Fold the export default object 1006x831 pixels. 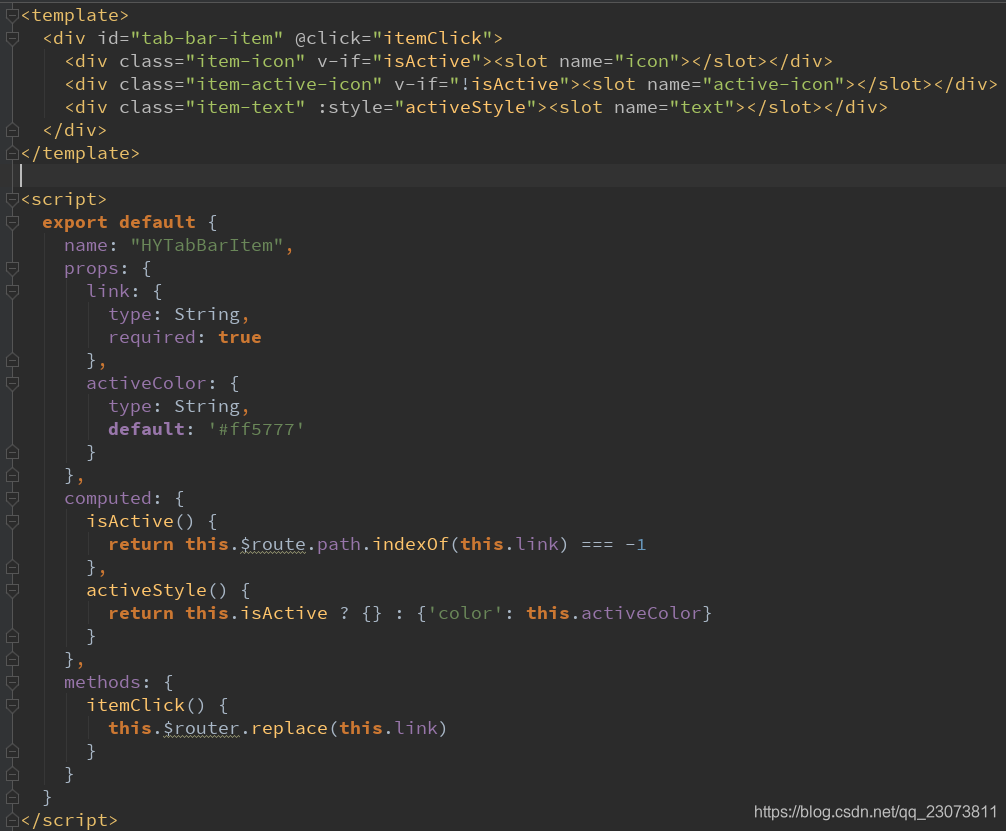(12, 223)
